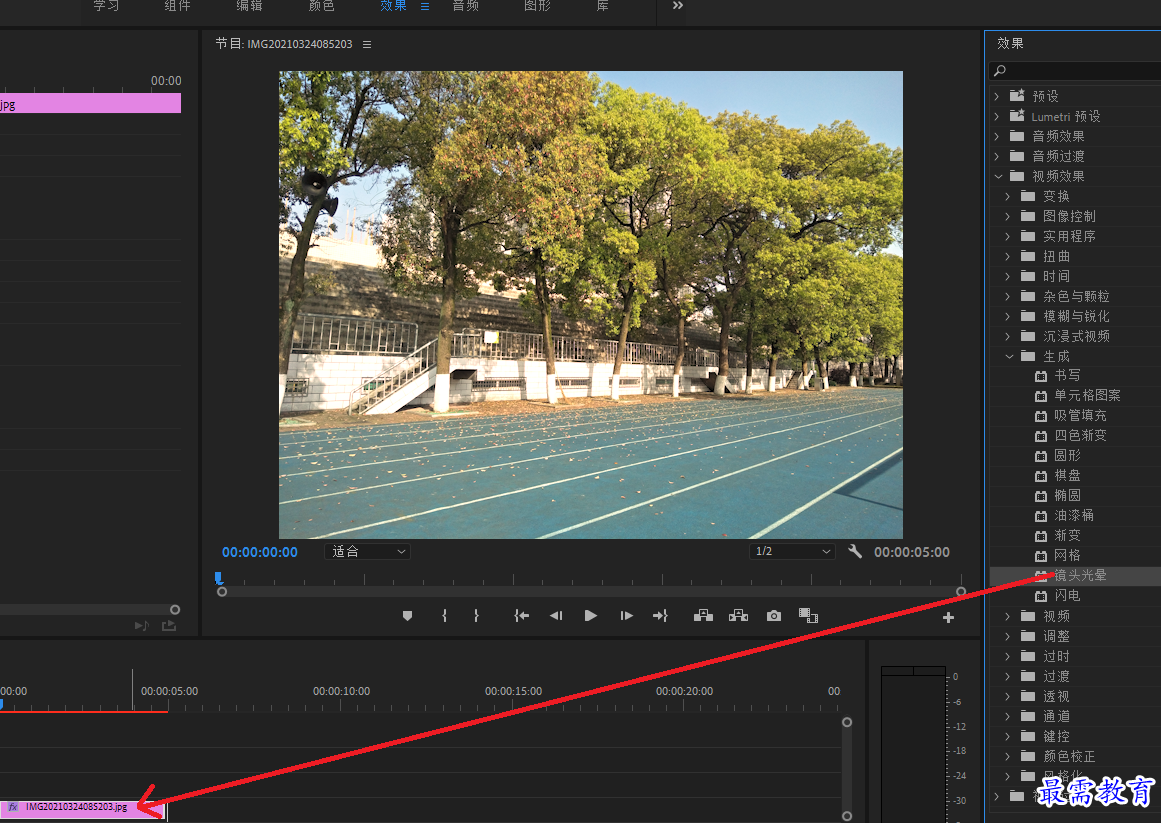
Task: Click the search field in Effects panel
Action: (x=1075, y=70)
